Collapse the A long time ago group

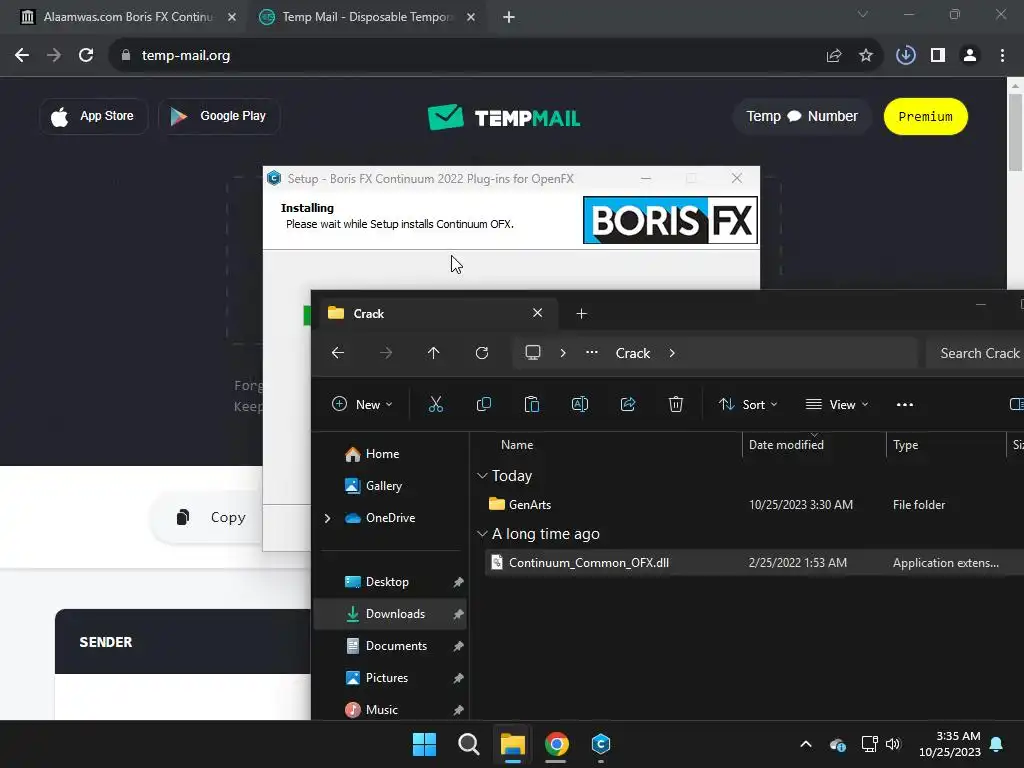pyautogui.click(x=482, y=534)
